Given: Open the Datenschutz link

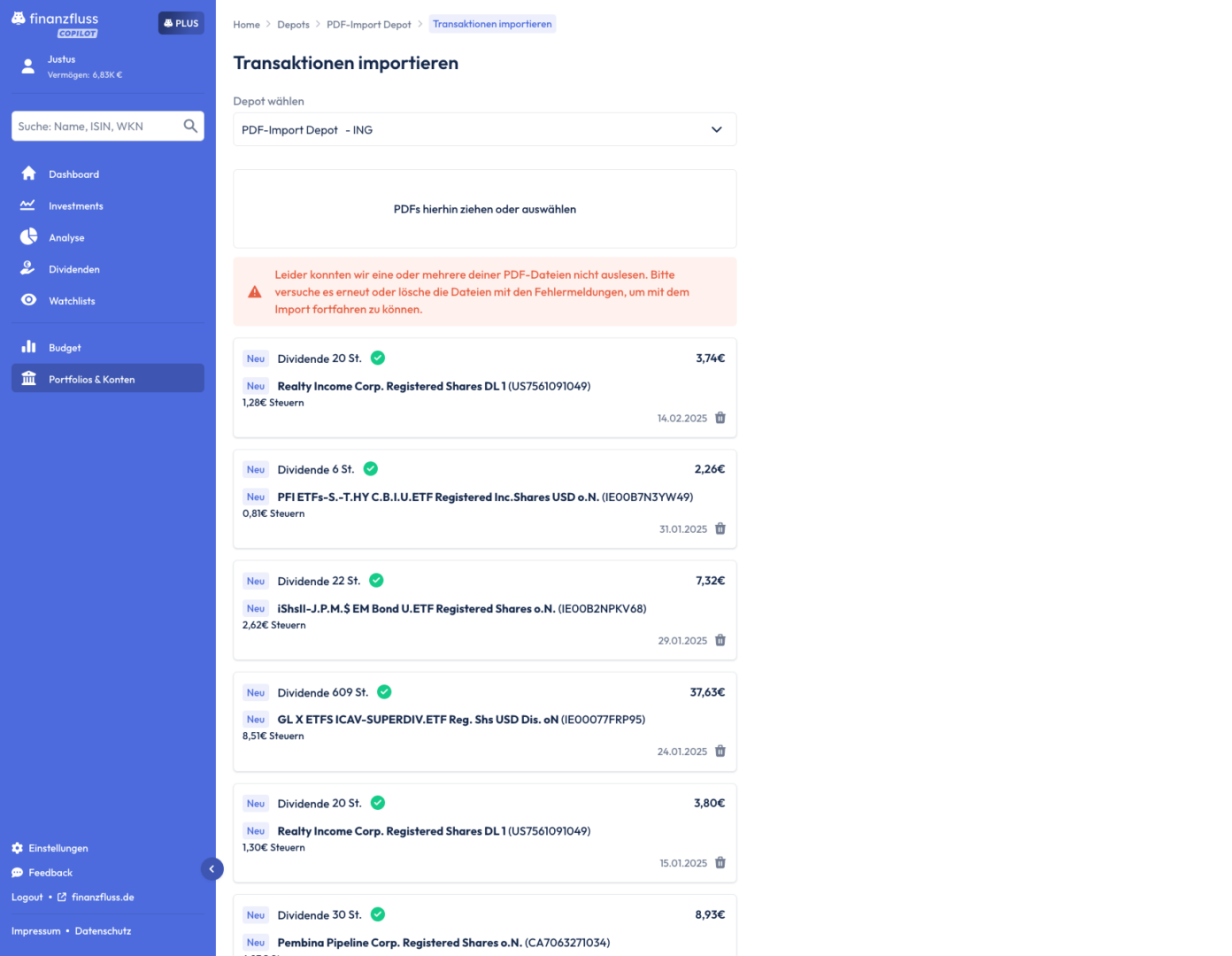Looking at the screenshot, I should (103, 930).
